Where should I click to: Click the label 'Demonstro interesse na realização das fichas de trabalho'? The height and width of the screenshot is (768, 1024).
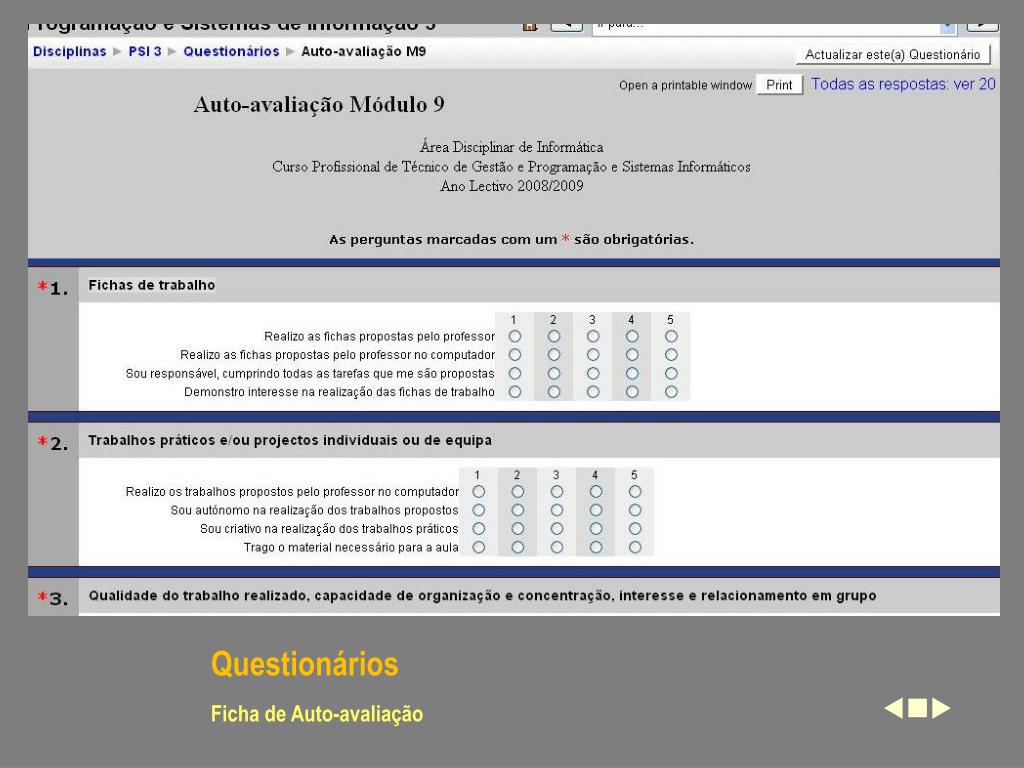(339, 392)
